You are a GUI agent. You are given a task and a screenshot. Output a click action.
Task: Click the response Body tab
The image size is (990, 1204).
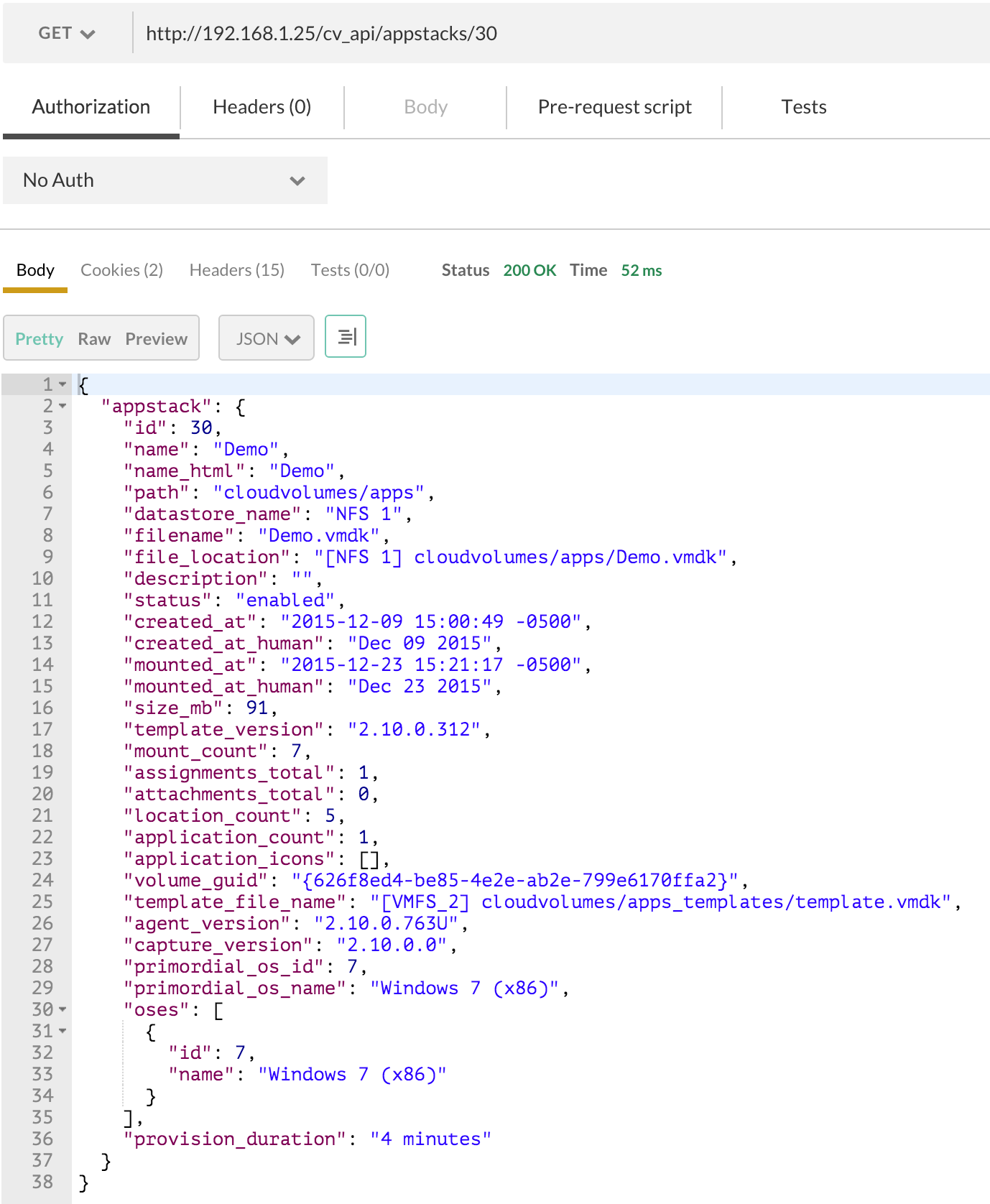click(x=35, y=270)
